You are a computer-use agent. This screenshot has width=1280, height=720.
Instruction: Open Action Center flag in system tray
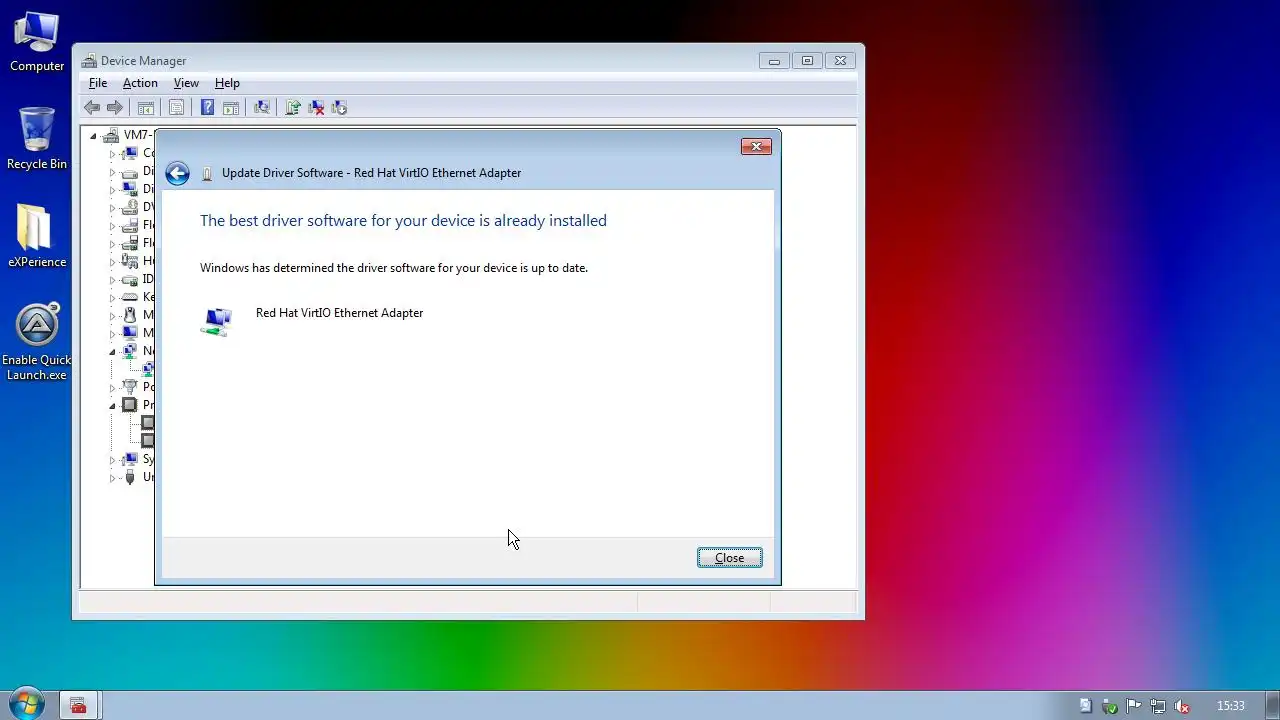[x=1134, y=706]
